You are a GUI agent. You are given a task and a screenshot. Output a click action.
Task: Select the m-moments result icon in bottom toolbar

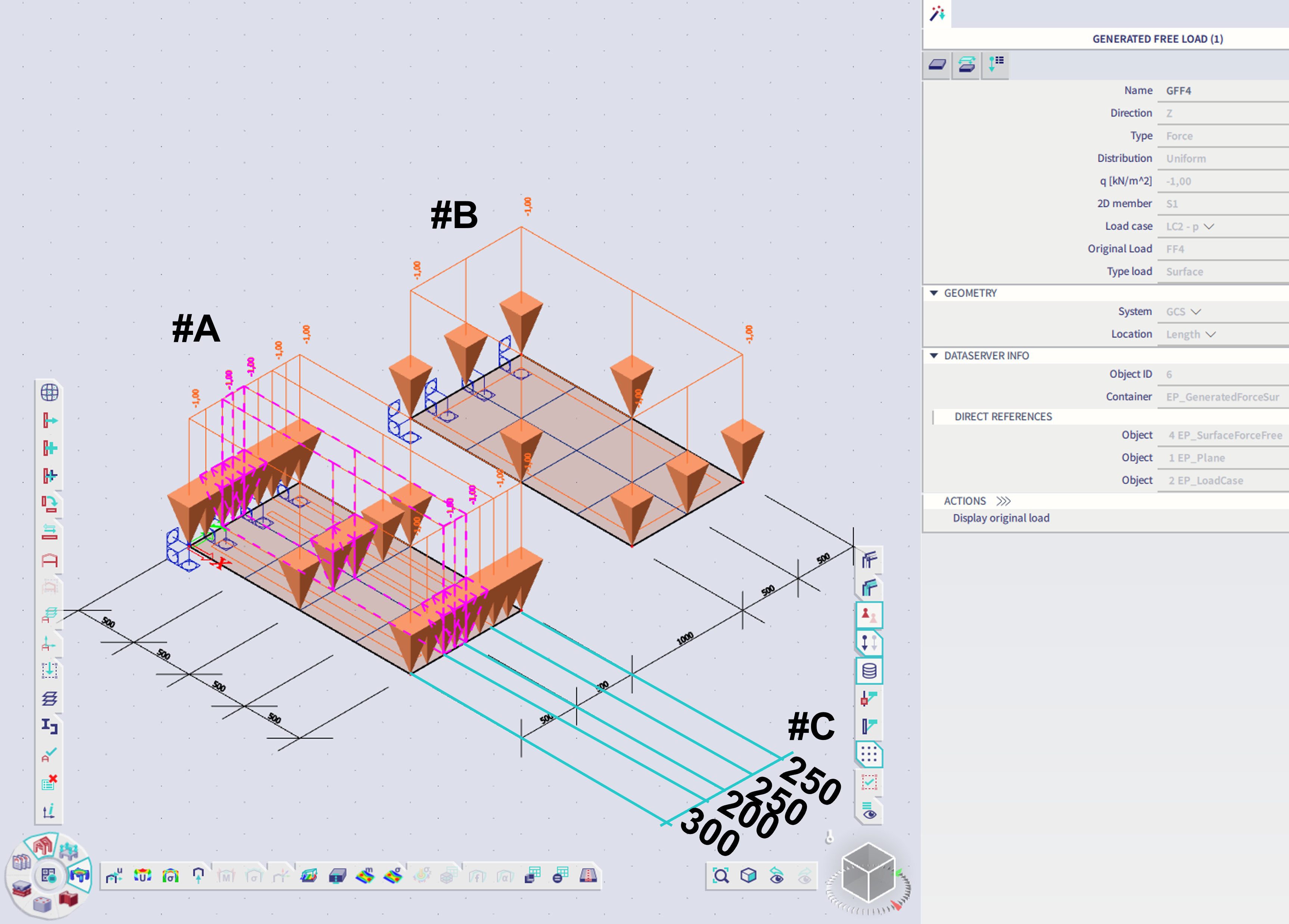click(x=366, y=876)
